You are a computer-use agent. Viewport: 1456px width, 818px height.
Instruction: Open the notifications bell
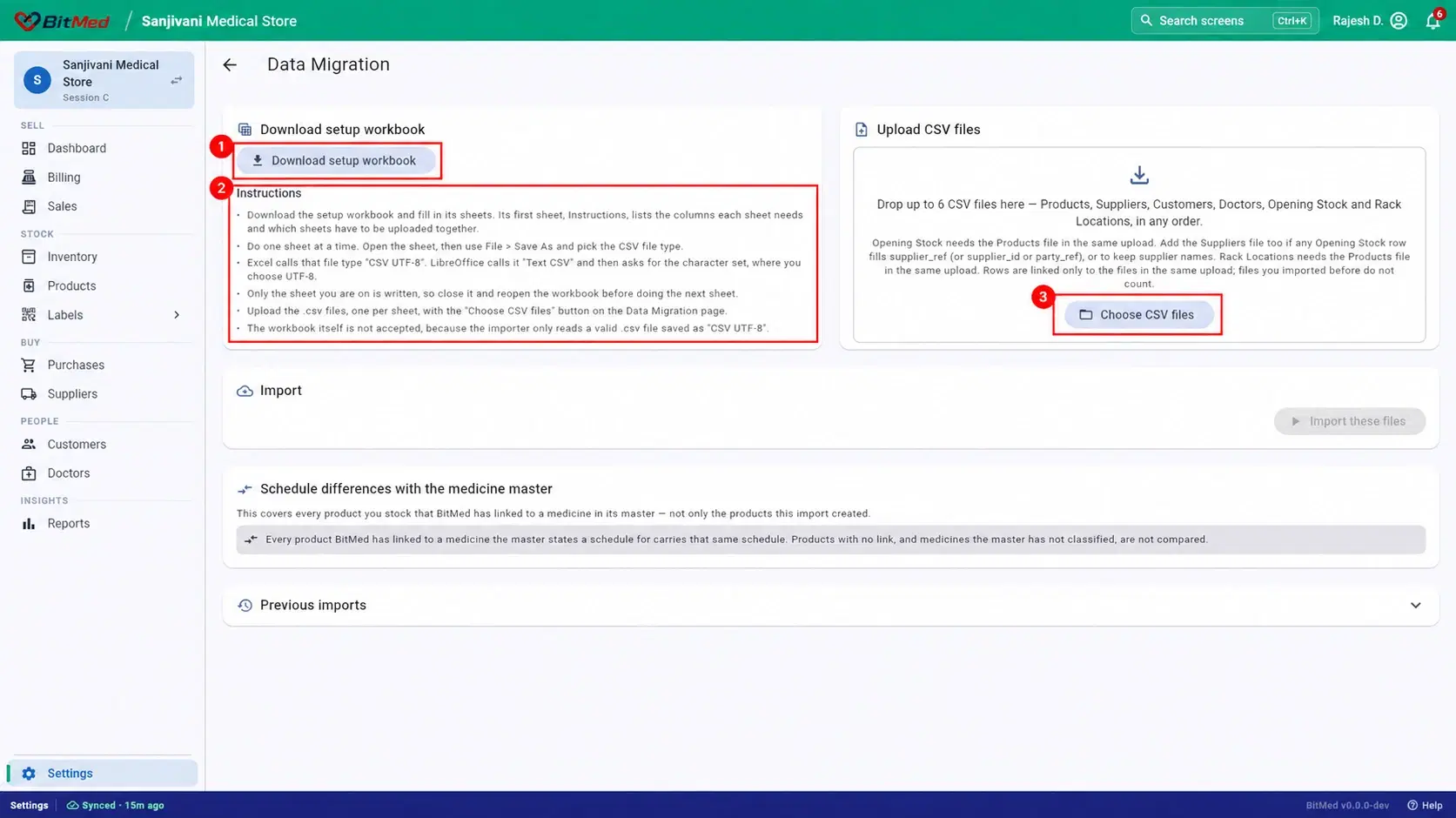tap(1433, 21)
